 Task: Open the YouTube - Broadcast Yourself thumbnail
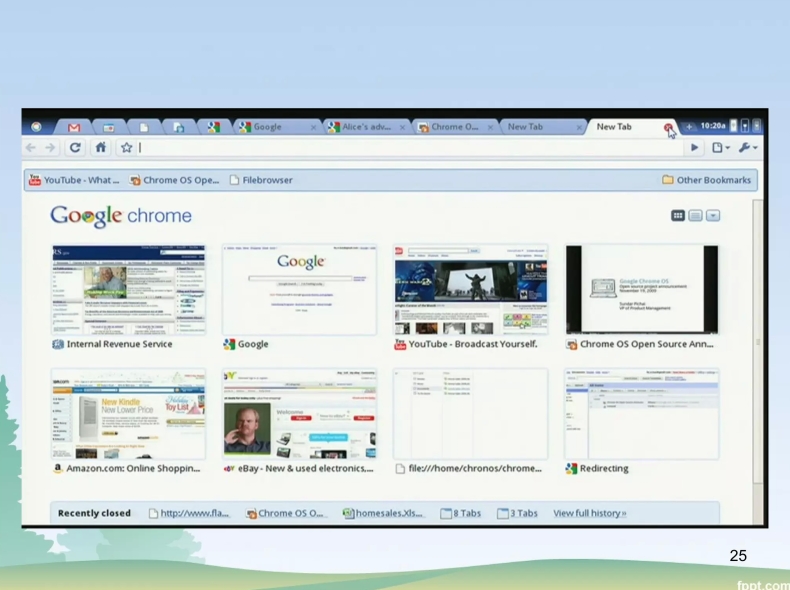(x=471, y=290)
